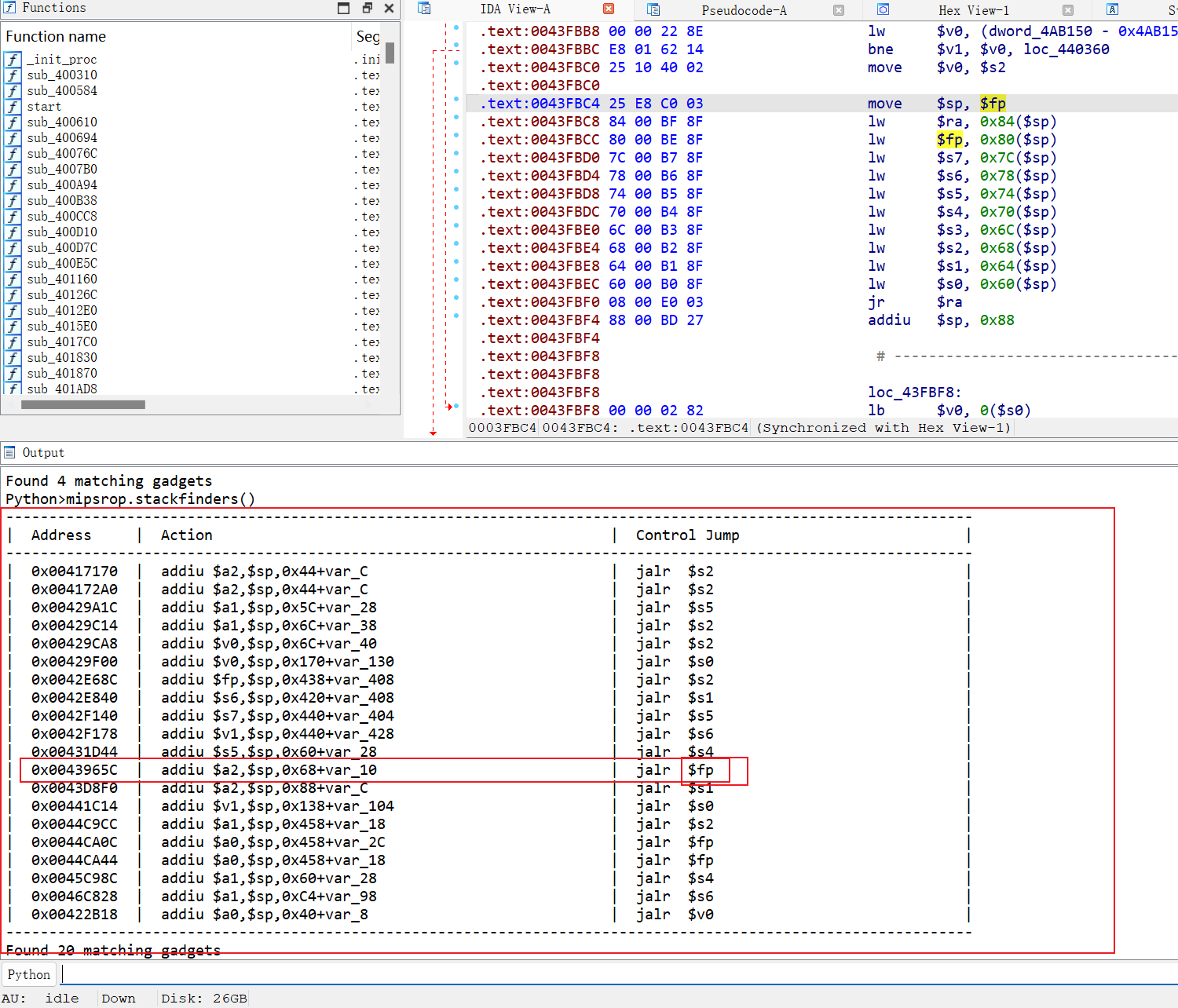Click the Pseudocode-A tab icon
The height and width of the screenshot is (1008, 1178).
pyautogui.click(x=653, y=9)
